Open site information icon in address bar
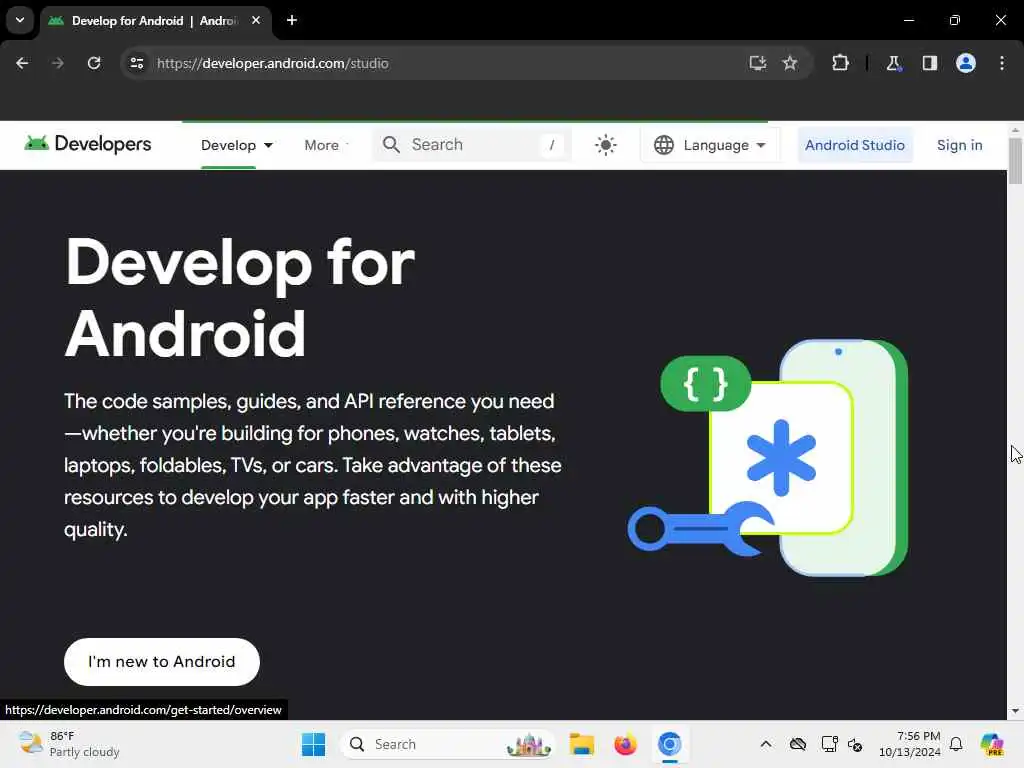The width and height of the screenshot is (1024, 768). (x=137, y=63)
